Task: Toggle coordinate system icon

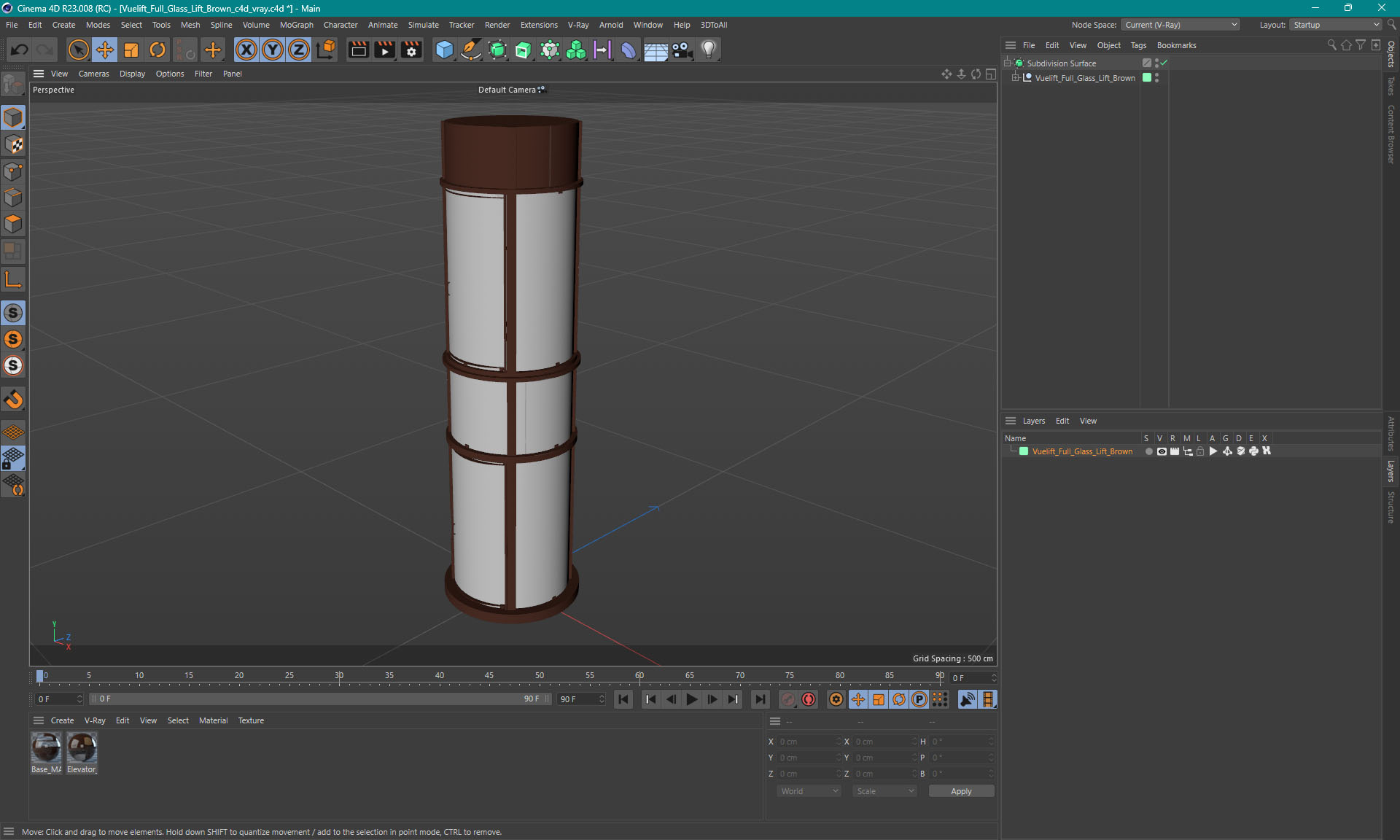Action: point(326,50)
